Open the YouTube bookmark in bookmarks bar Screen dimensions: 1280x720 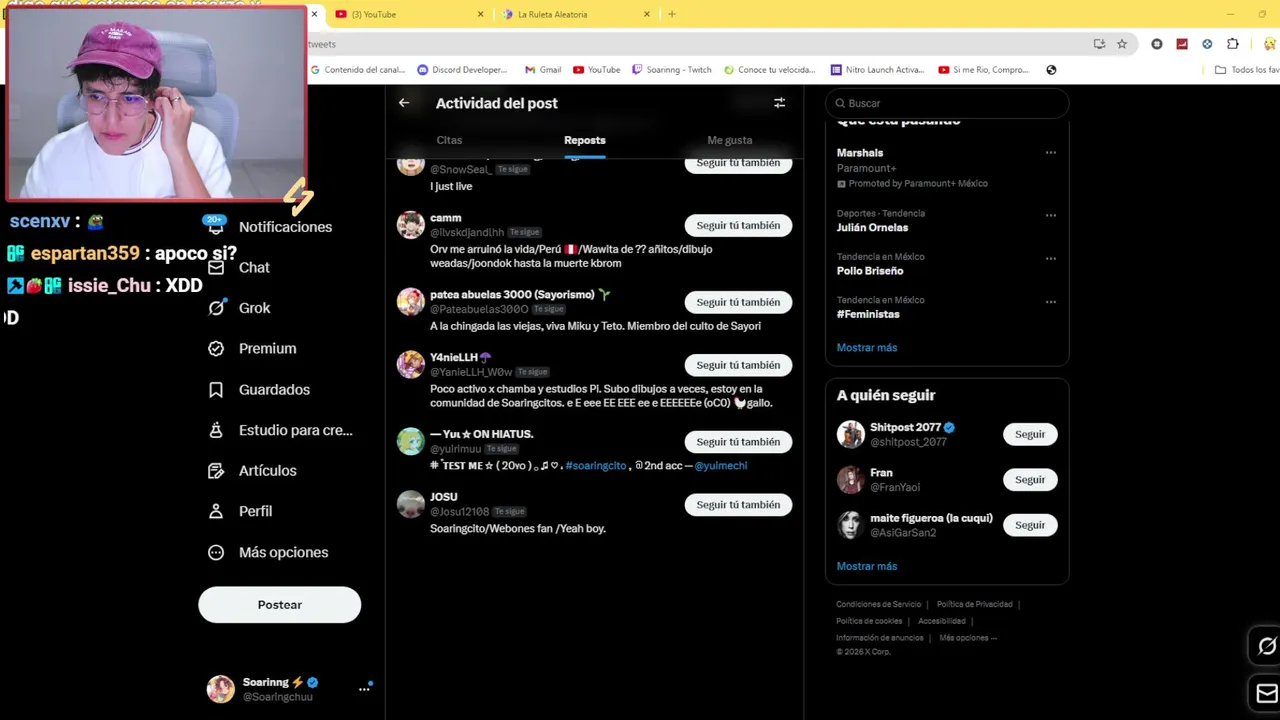click(597, 70)
